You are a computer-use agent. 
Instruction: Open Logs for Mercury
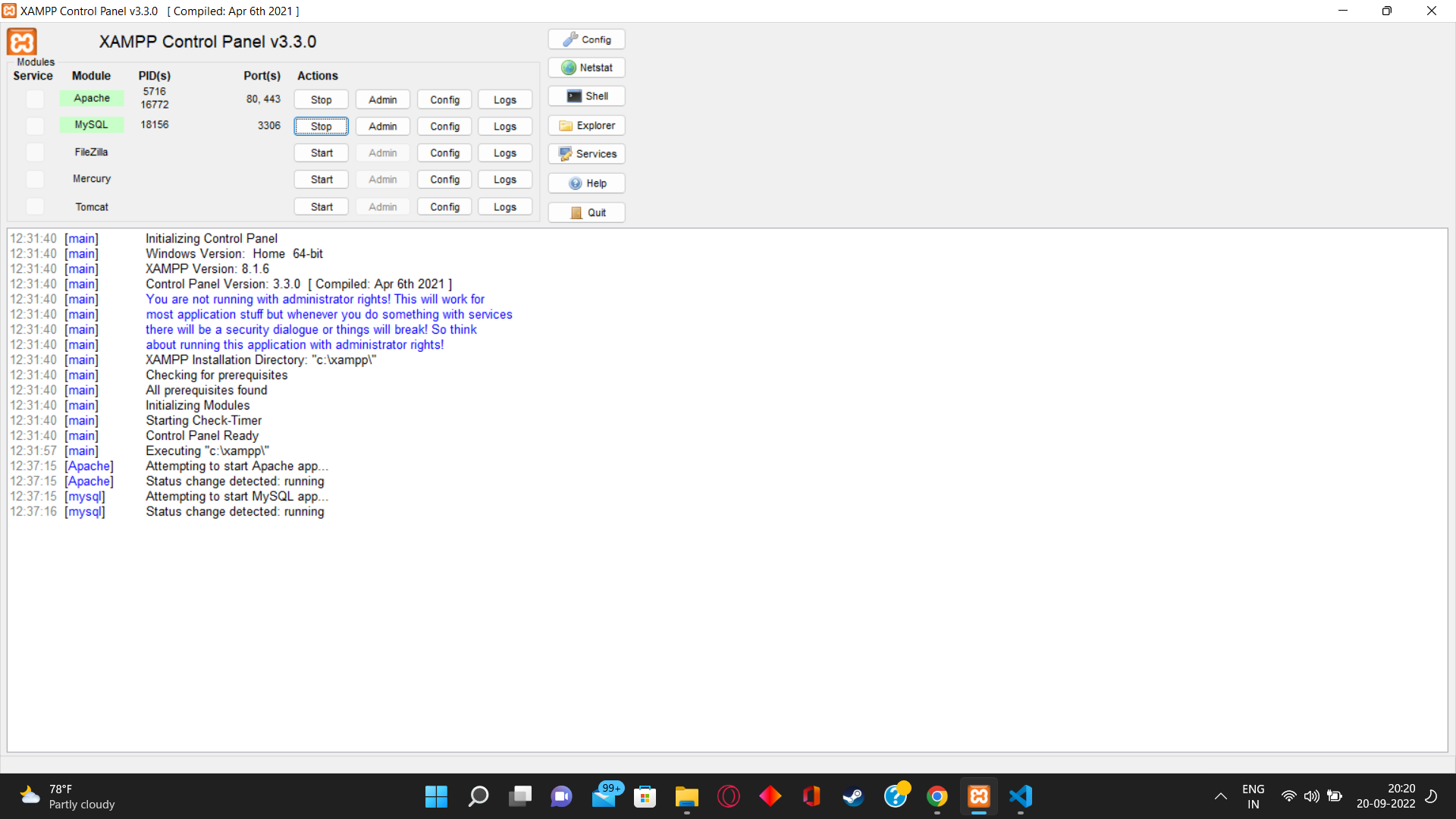[x=504, y=180]
